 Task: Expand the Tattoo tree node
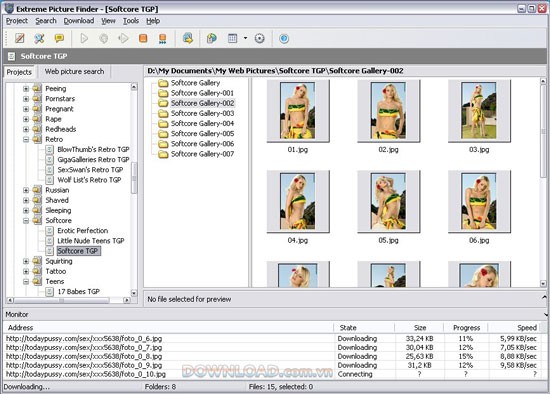26,271
